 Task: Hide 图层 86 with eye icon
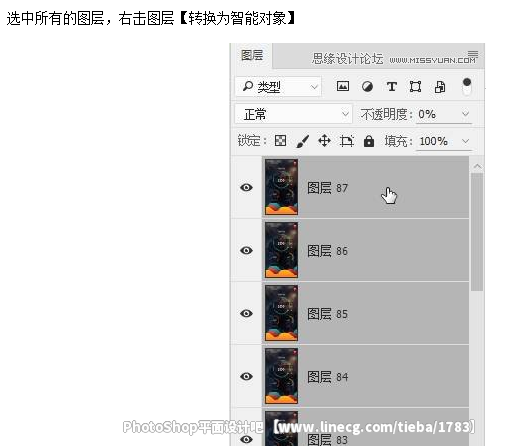point(247,250)
